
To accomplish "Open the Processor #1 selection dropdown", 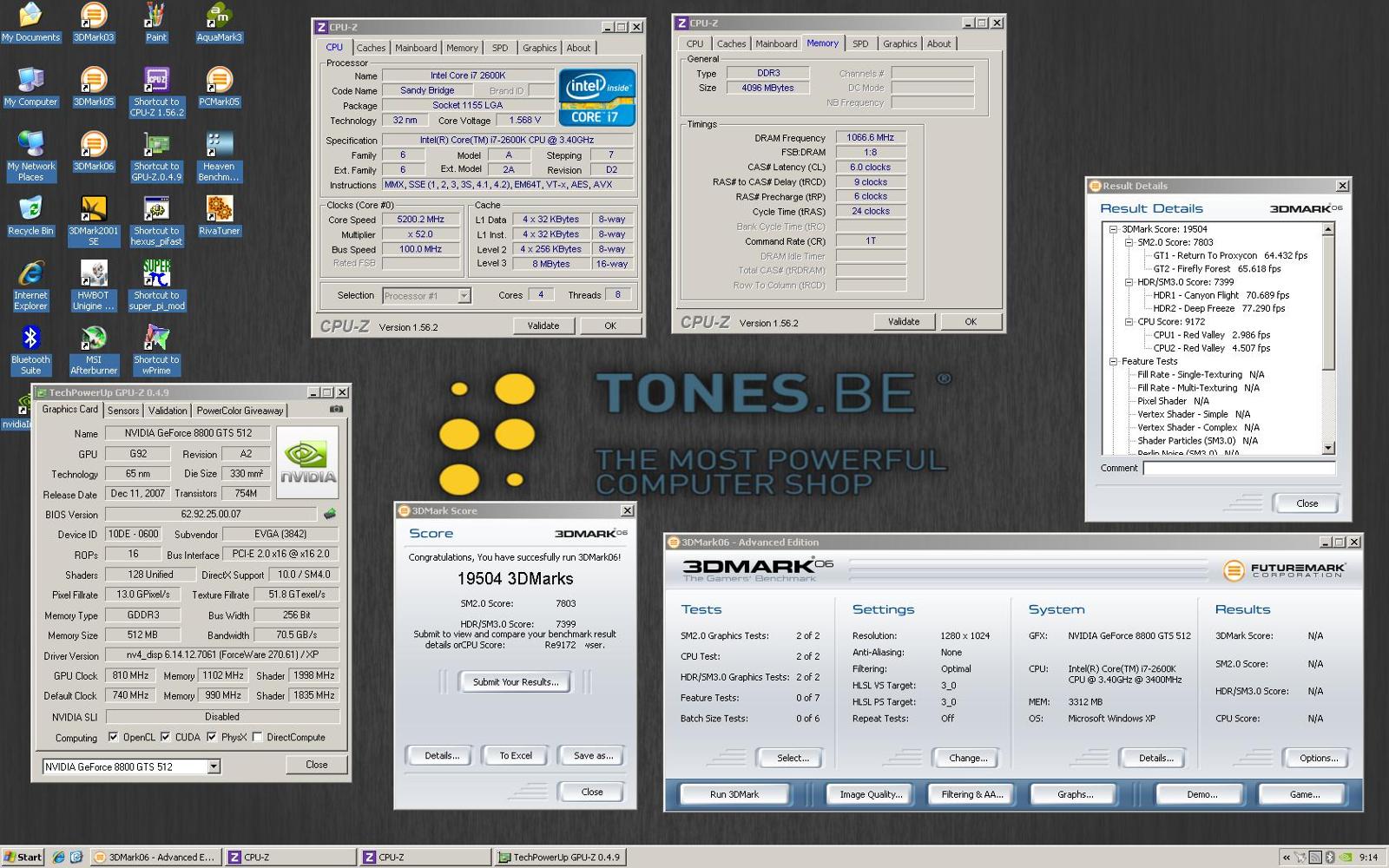I will click(x=464, y=296).
